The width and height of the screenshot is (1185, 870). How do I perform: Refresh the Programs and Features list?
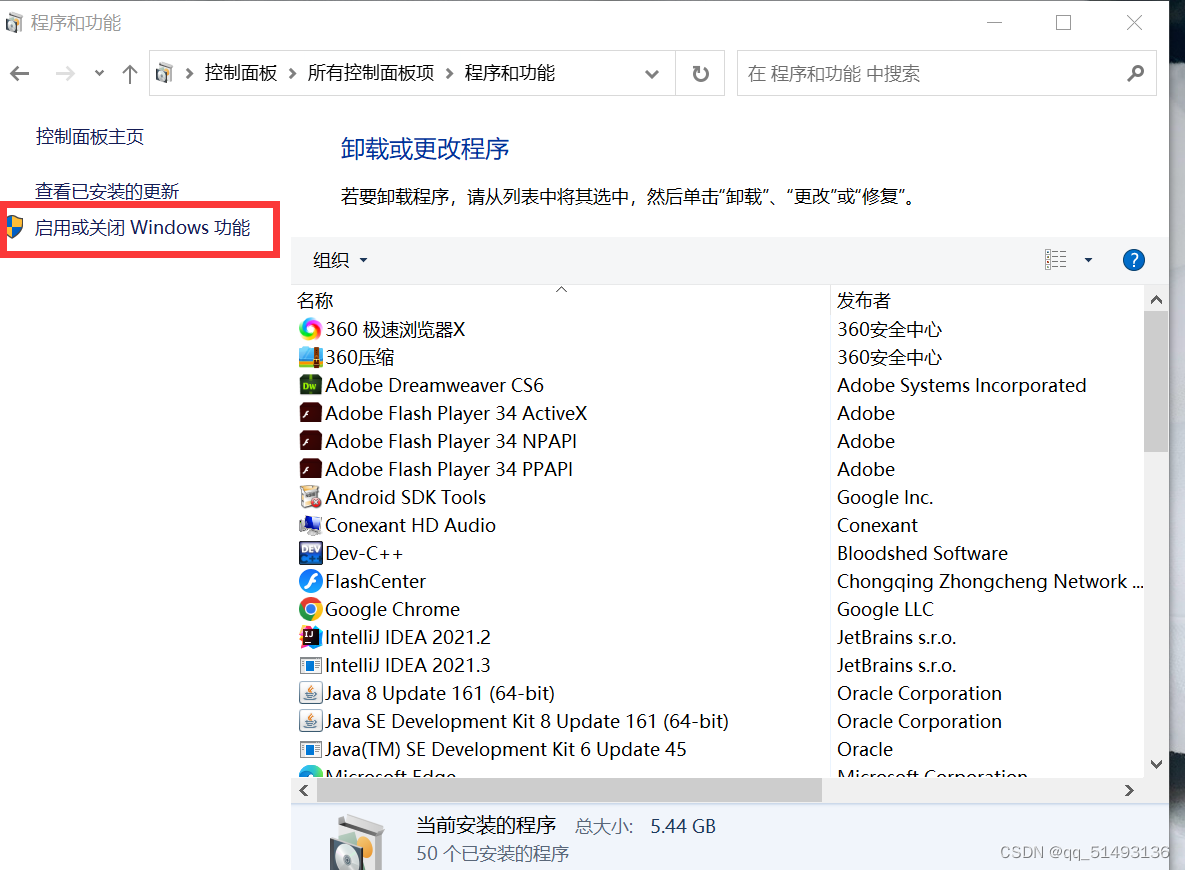(x=701, y=73)
